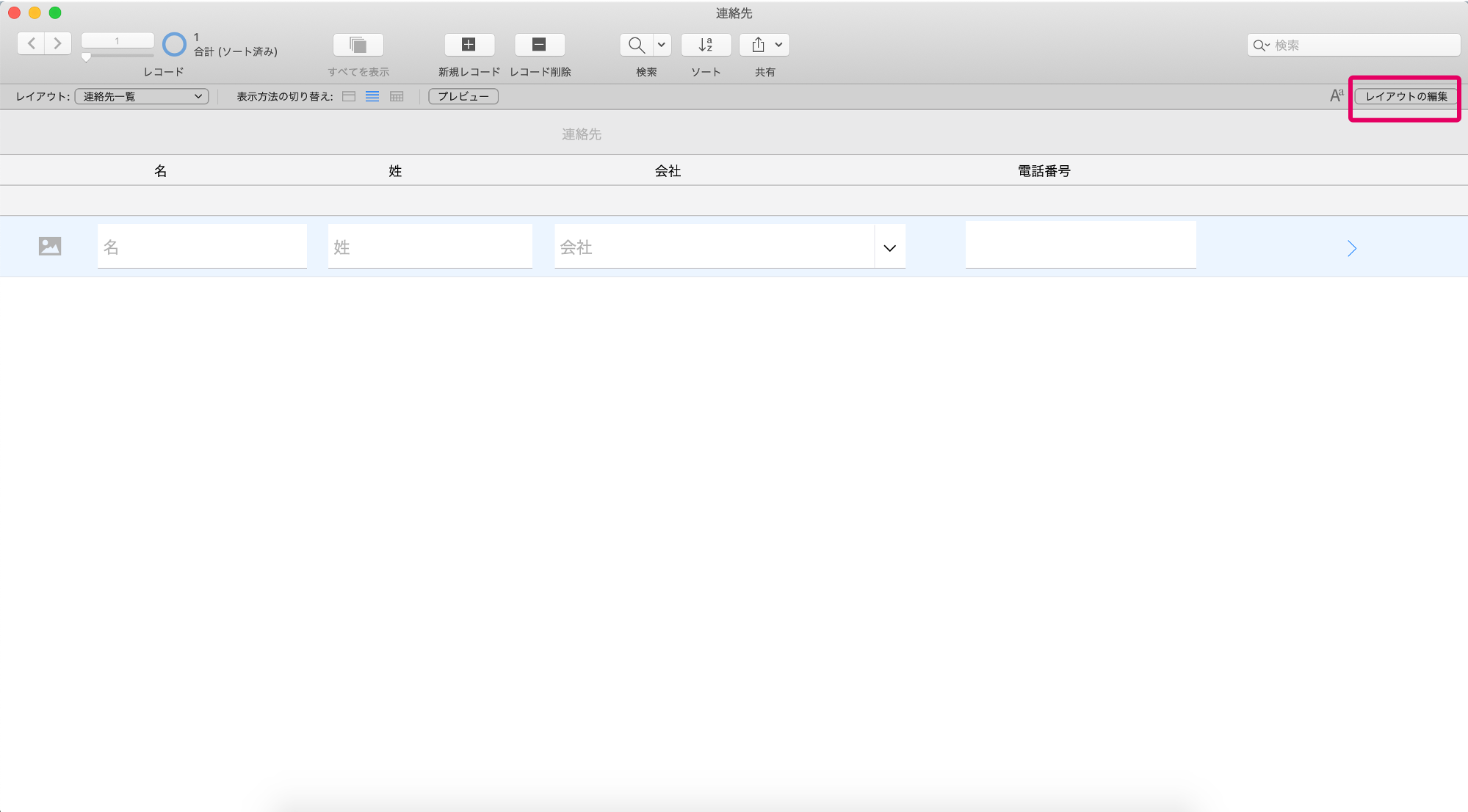Switch to list view mode
Viewport: 1468px width, 812px height.
(x=372, y=96)
